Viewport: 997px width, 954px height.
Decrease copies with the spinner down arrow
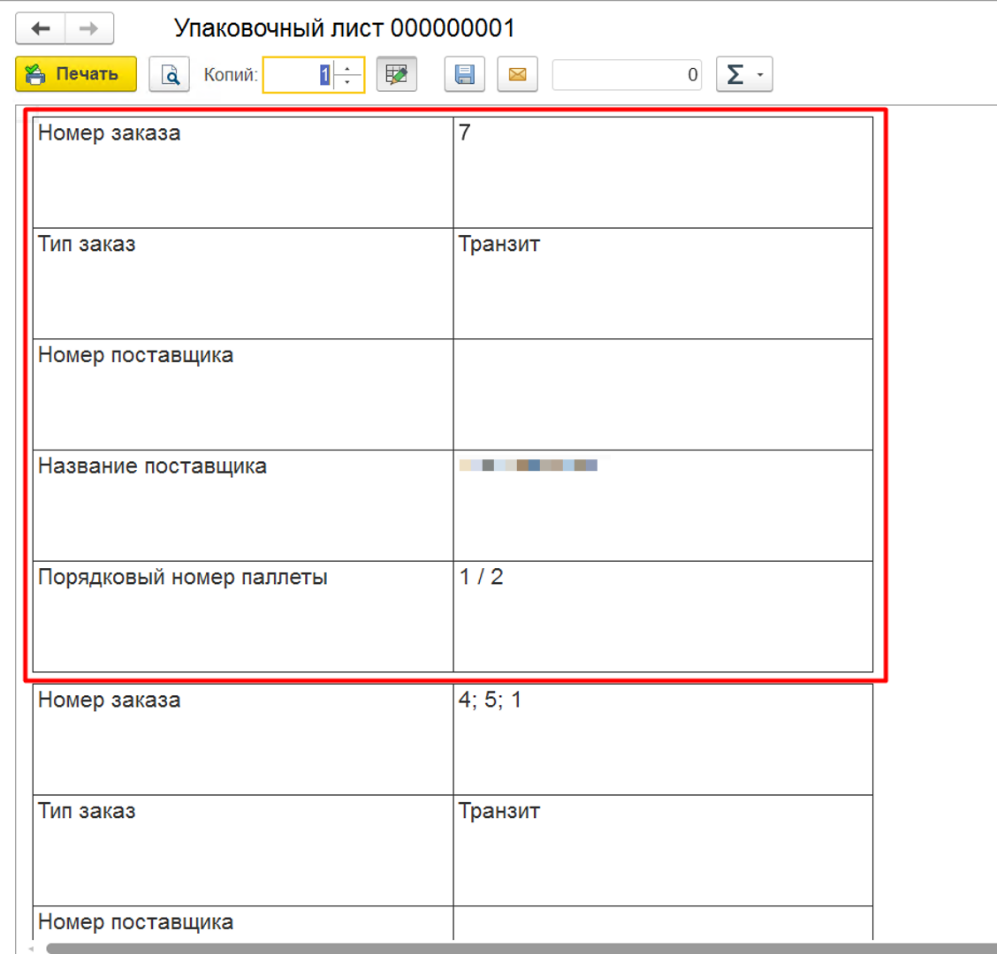pos(348,83)
